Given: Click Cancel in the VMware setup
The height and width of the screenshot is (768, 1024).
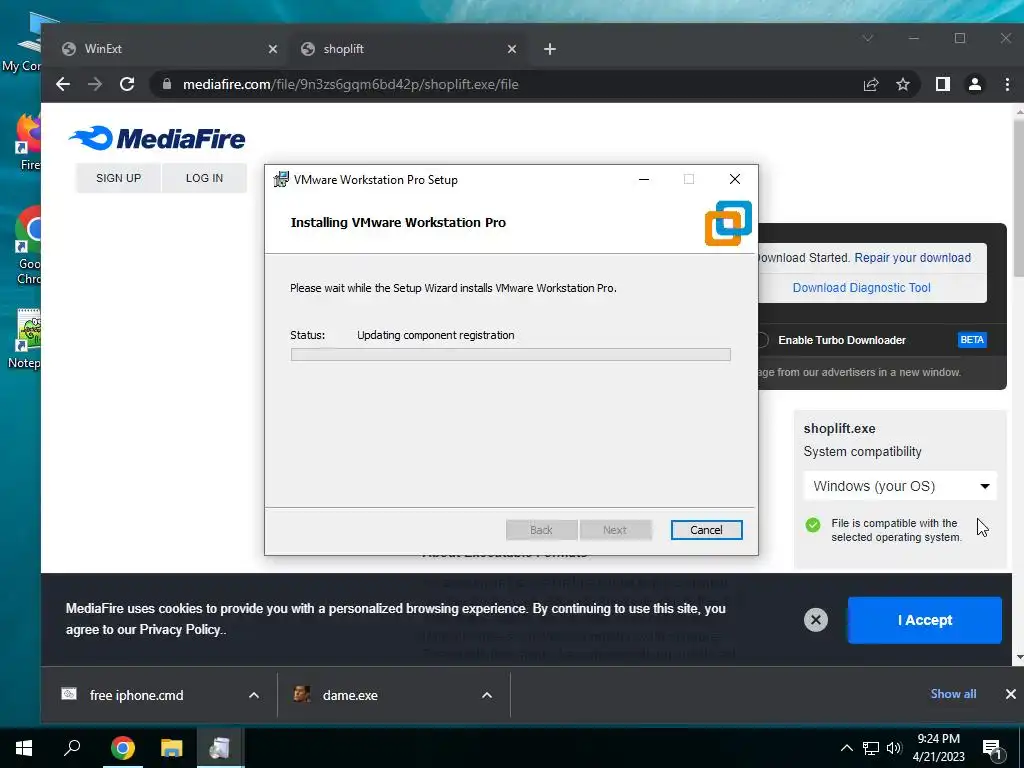Looking at the screenshot, I should [706, 530].
